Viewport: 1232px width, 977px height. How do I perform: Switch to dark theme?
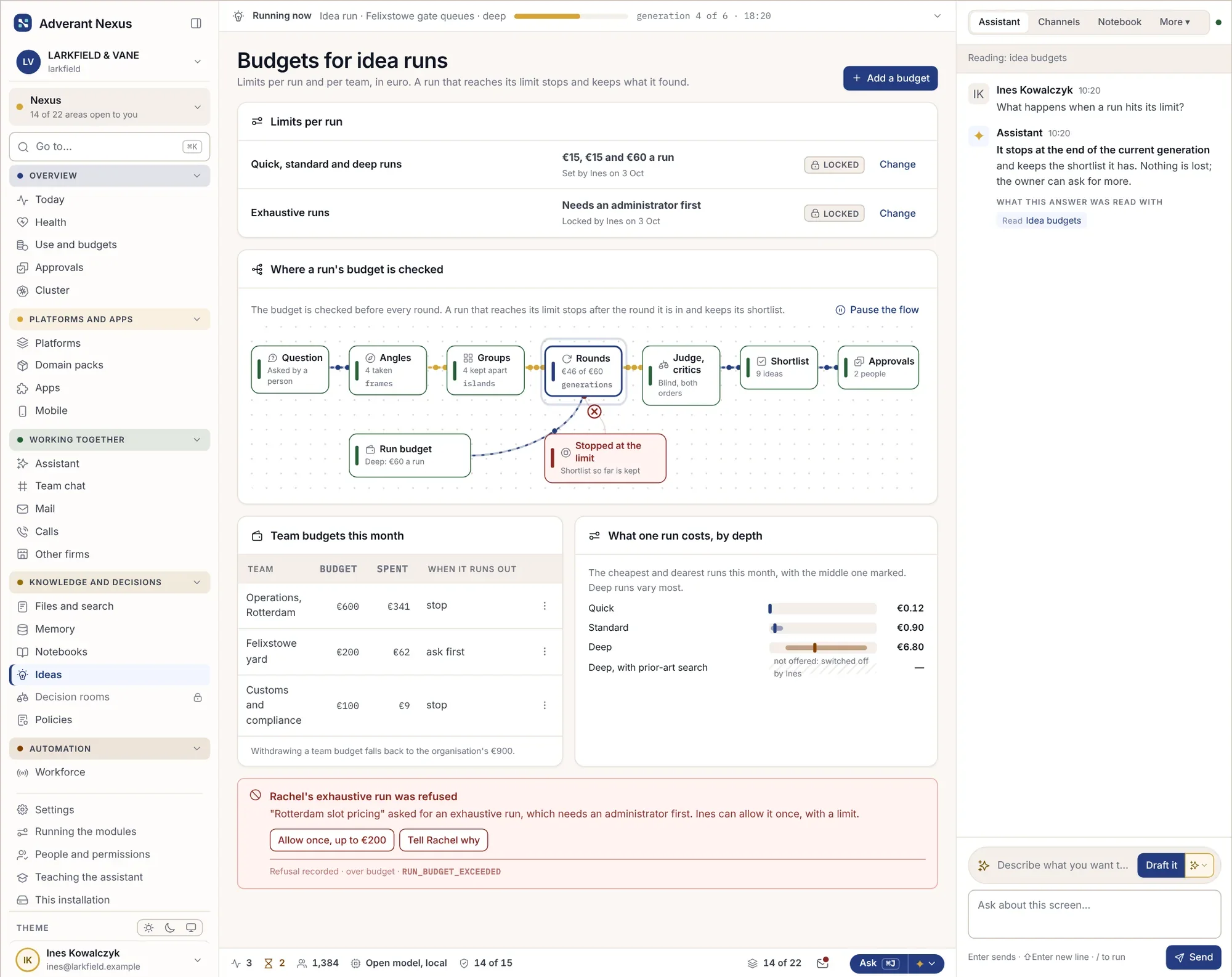(x=170, y=928)
